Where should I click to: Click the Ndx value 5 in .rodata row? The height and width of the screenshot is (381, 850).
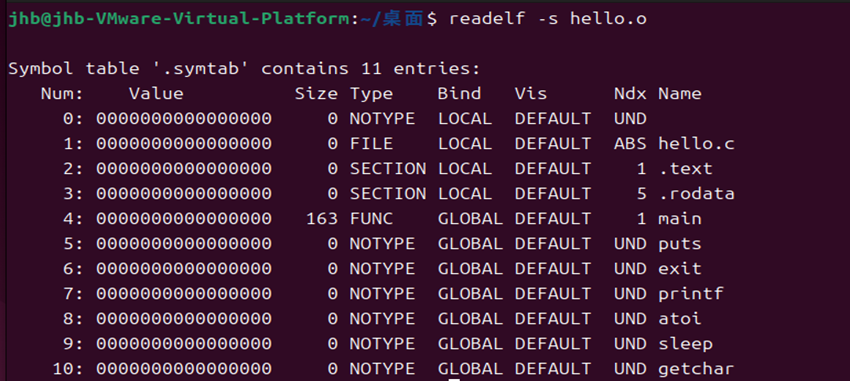(x=641, y=193)
